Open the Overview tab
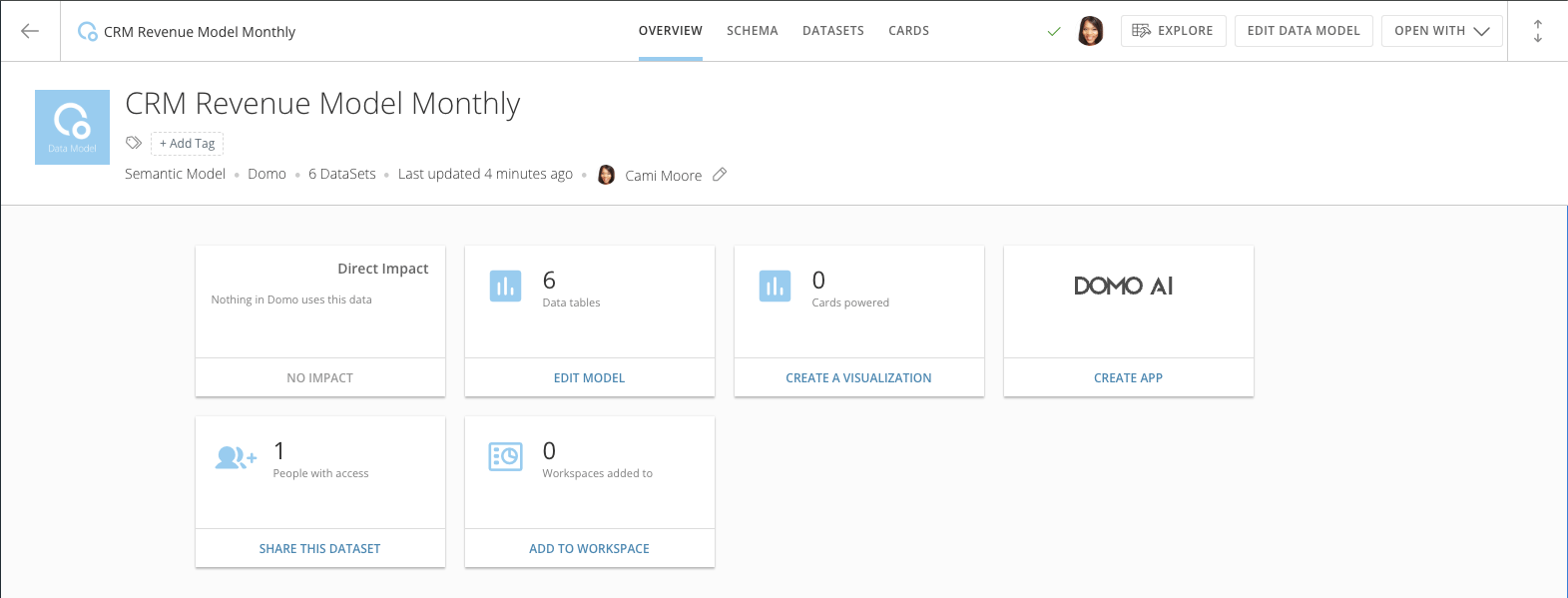This screenshot has height=598, width=1568. (x=671, y=31)
